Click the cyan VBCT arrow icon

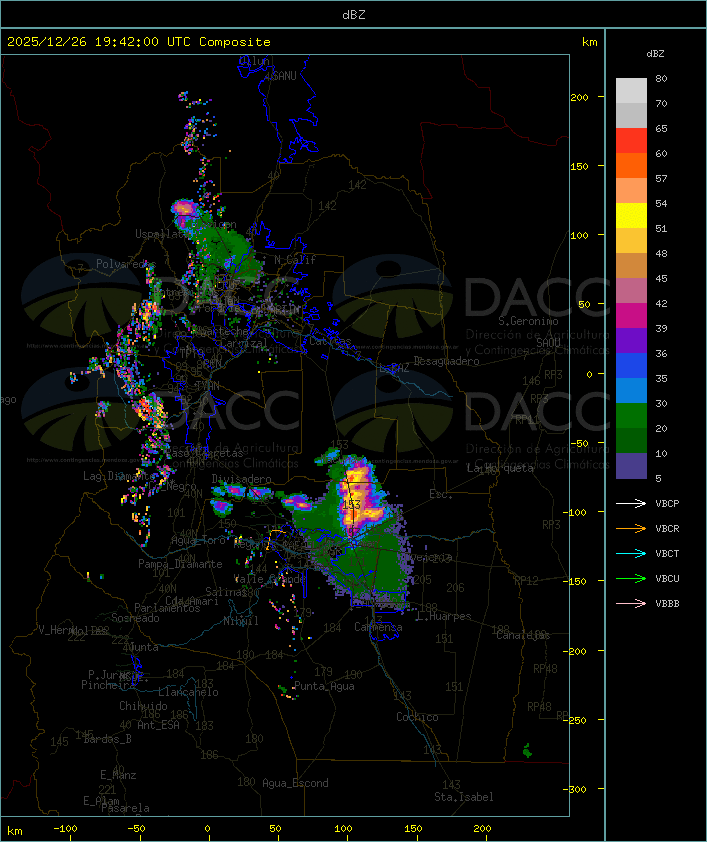tap(631, 553)
